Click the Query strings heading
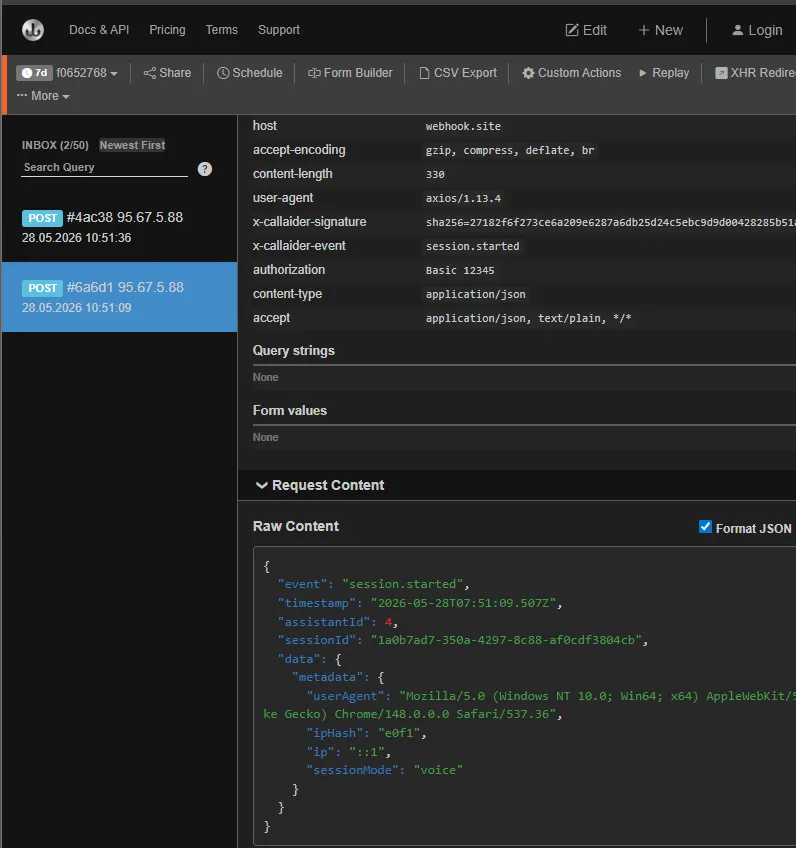 coord(294,351)
